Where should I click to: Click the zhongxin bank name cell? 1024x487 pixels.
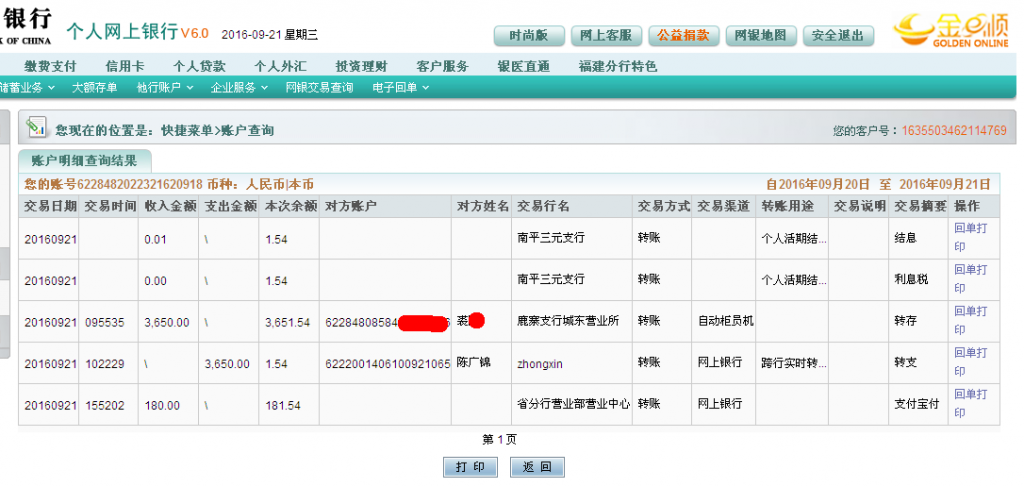[x=539, y=364]
